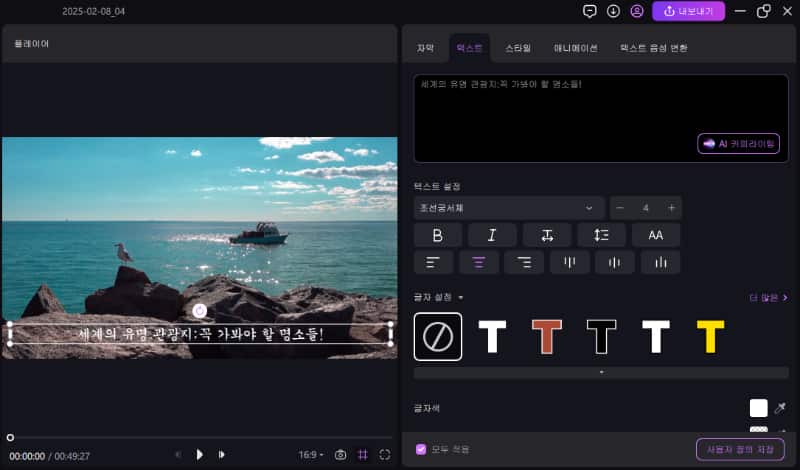This screenshot has height=470, width=800.
Task: Take a snapshot with camera icon
Action: pyautogui.click(x=340, y=455)
